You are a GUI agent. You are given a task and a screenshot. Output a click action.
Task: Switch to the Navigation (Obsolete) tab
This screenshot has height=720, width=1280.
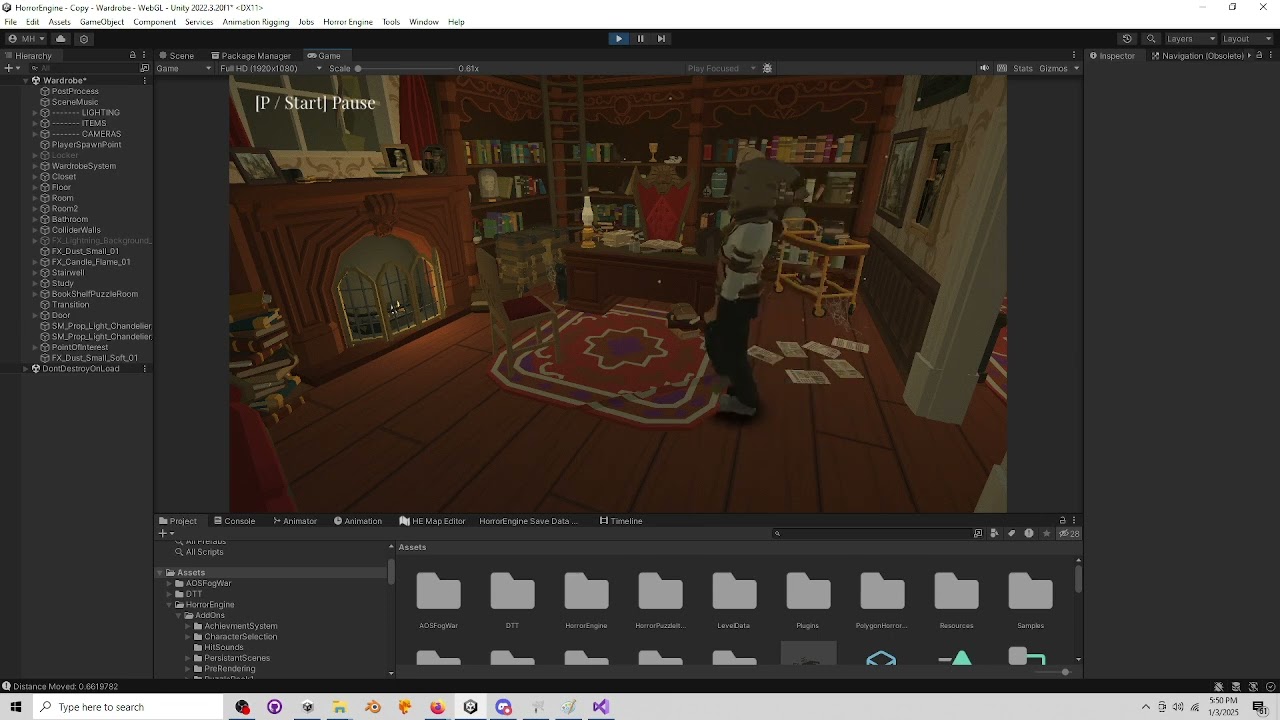(x=1197, y=56)
